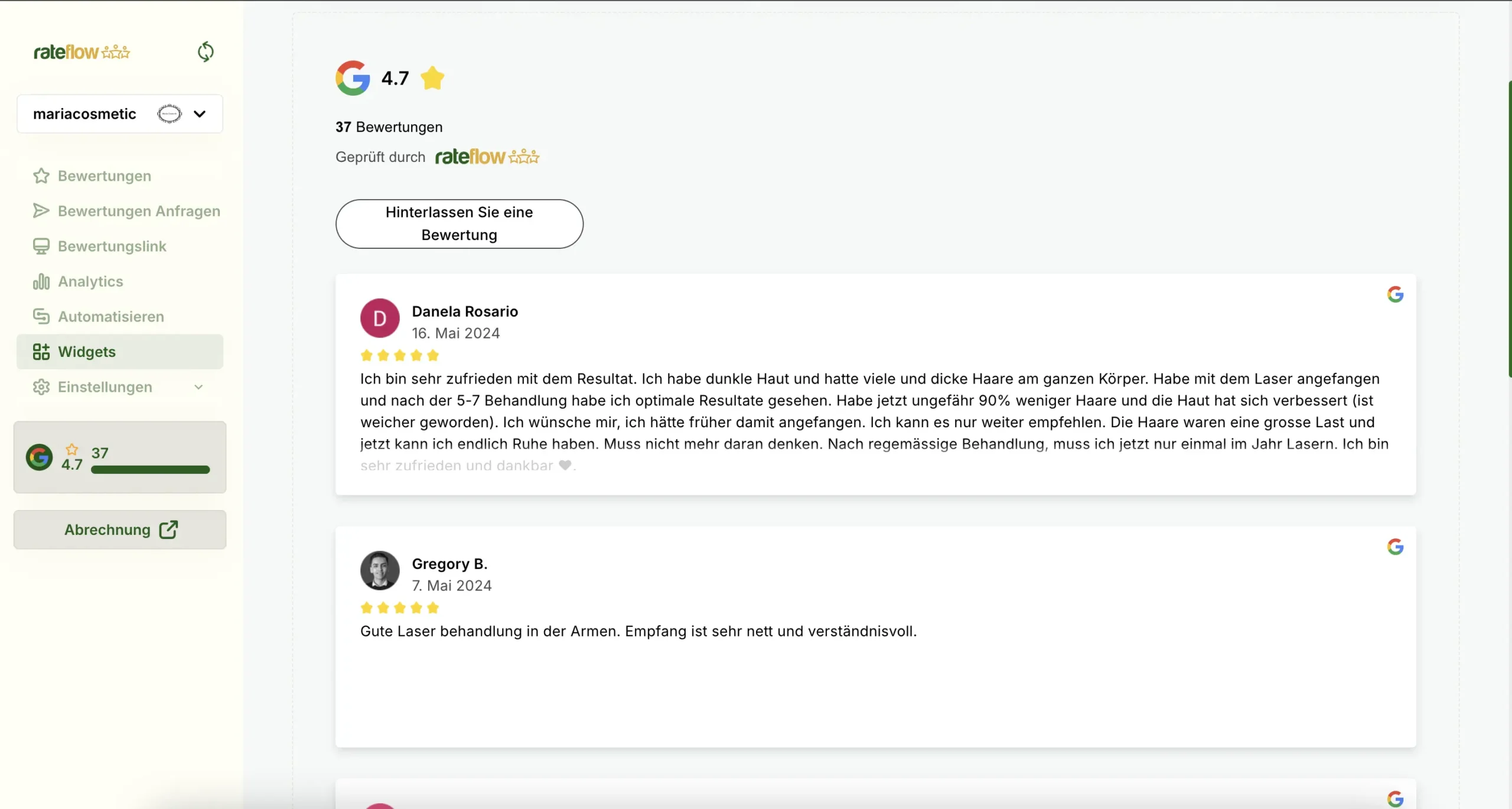Viewport: 1512px width, 809px height.
Task: Click Gregory B.'s profile photo
Action: [x=380, y=570]
